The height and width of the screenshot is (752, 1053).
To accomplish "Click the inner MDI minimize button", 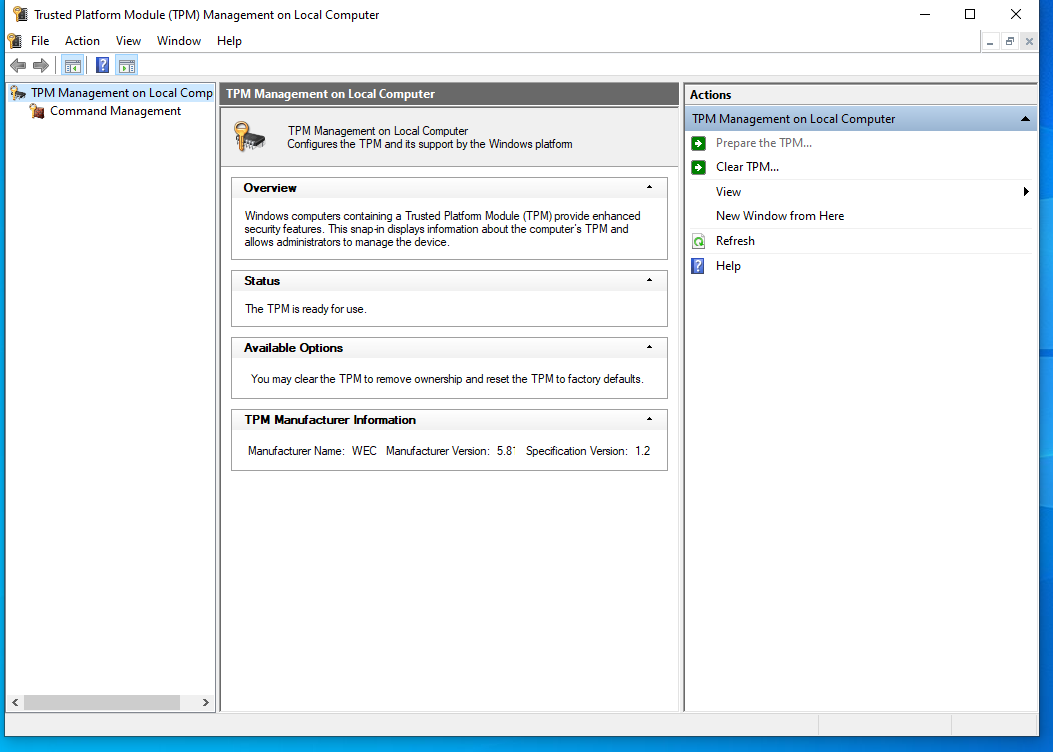I will coord(990,42).
